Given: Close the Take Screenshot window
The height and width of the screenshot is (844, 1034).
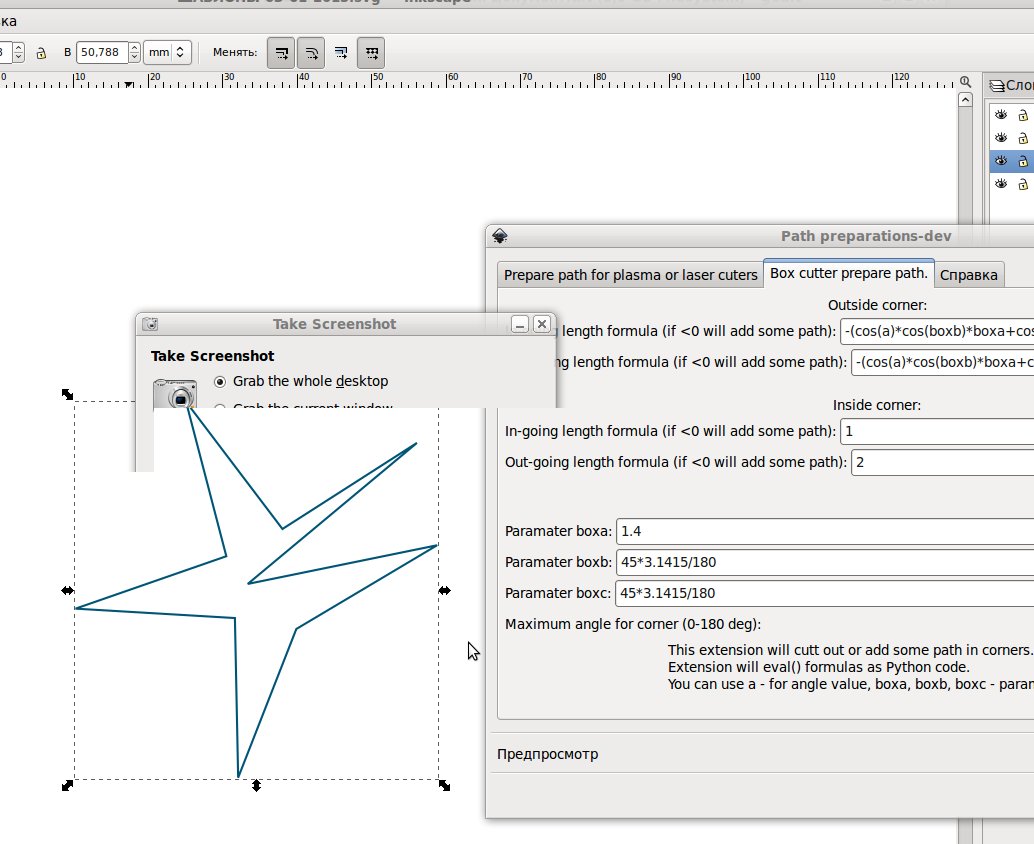Looking at the screenshot, I should pyautogui.click(x=541, y=324).
